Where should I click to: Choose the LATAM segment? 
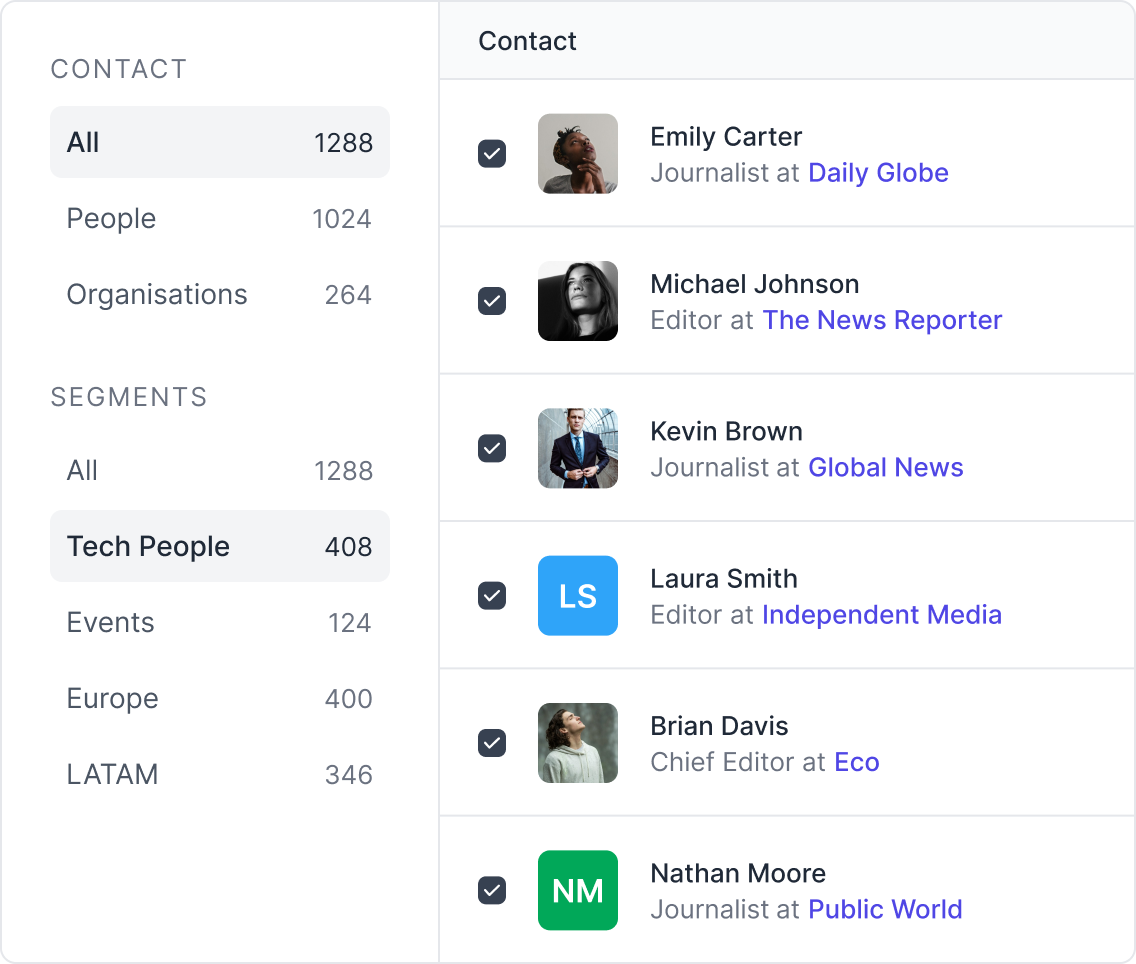[219, 774]
